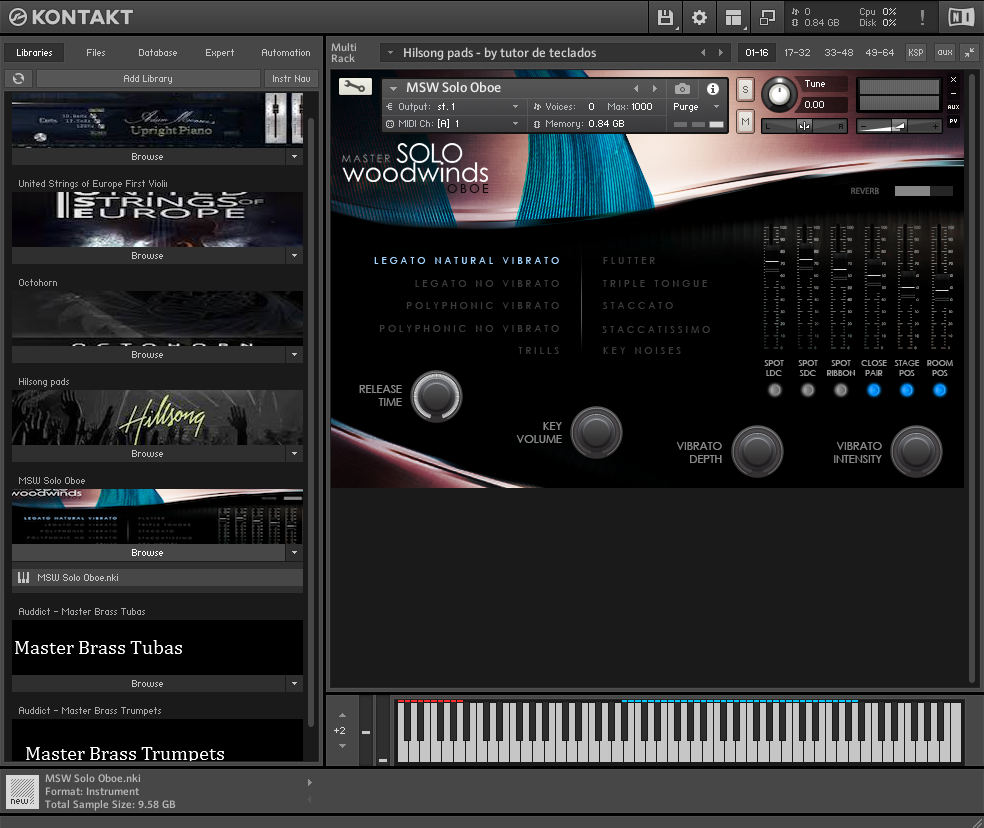The width and height of the screenshot is (984, 828).
Task: Select rack page 17-32
Action: (797, 53)
